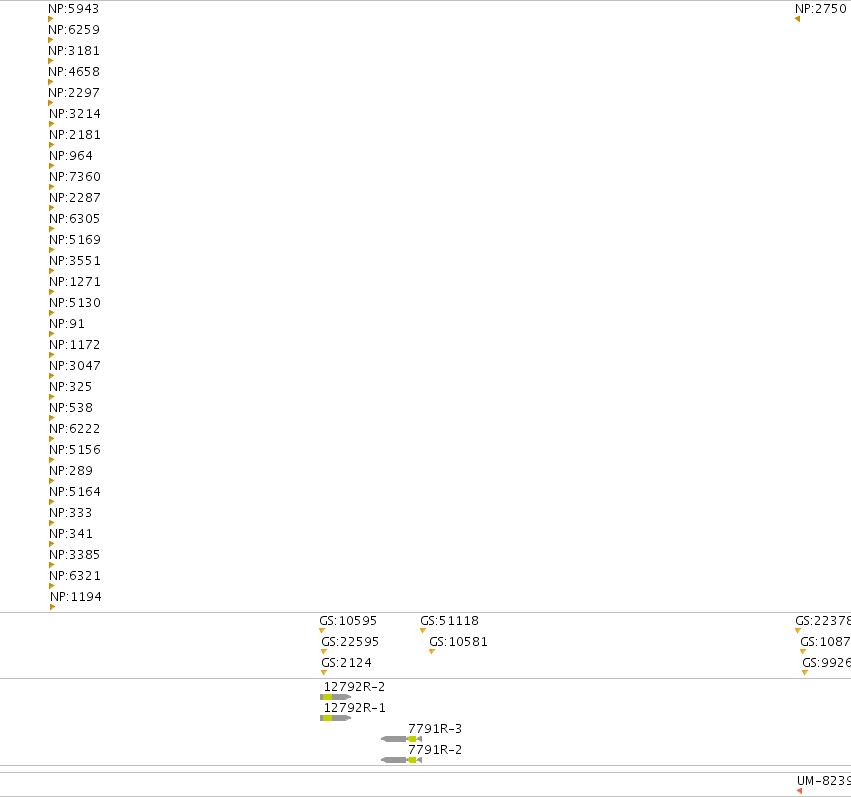Image resolution: width=851 pixels, height=797 pixels.
Task: Select the NP:4658 feature label
Action: pos(74,72)
